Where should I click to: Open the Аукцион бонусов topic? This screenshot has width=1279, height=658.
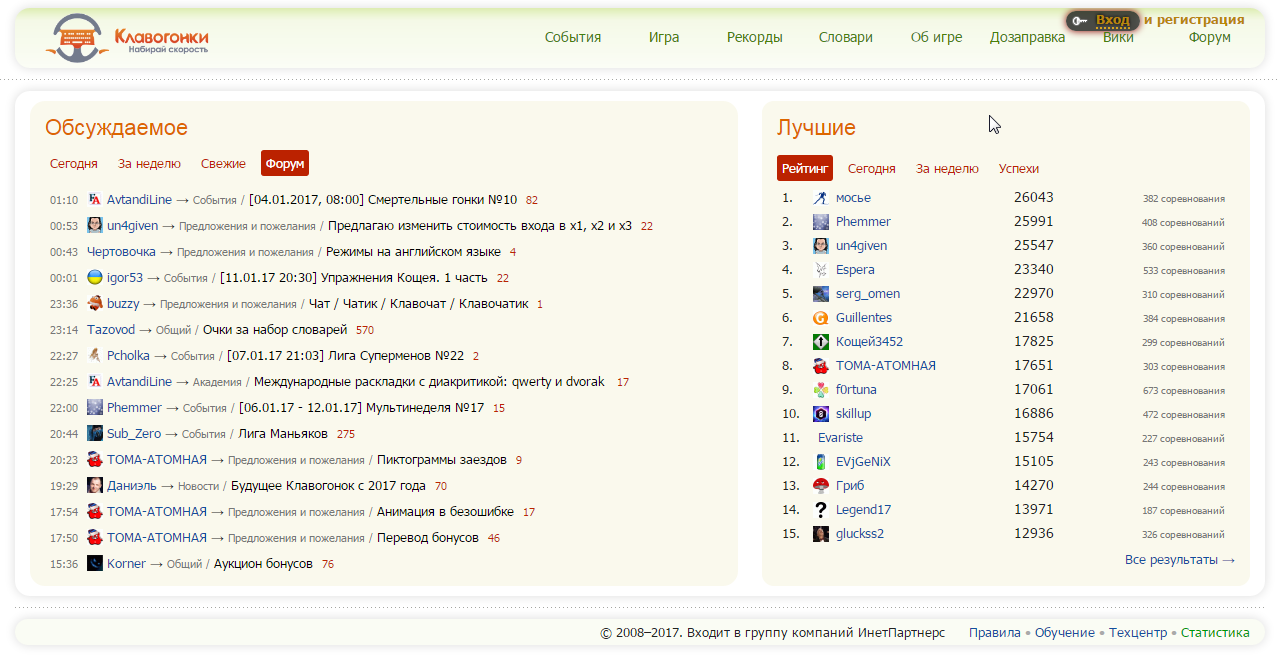[263, 564]
